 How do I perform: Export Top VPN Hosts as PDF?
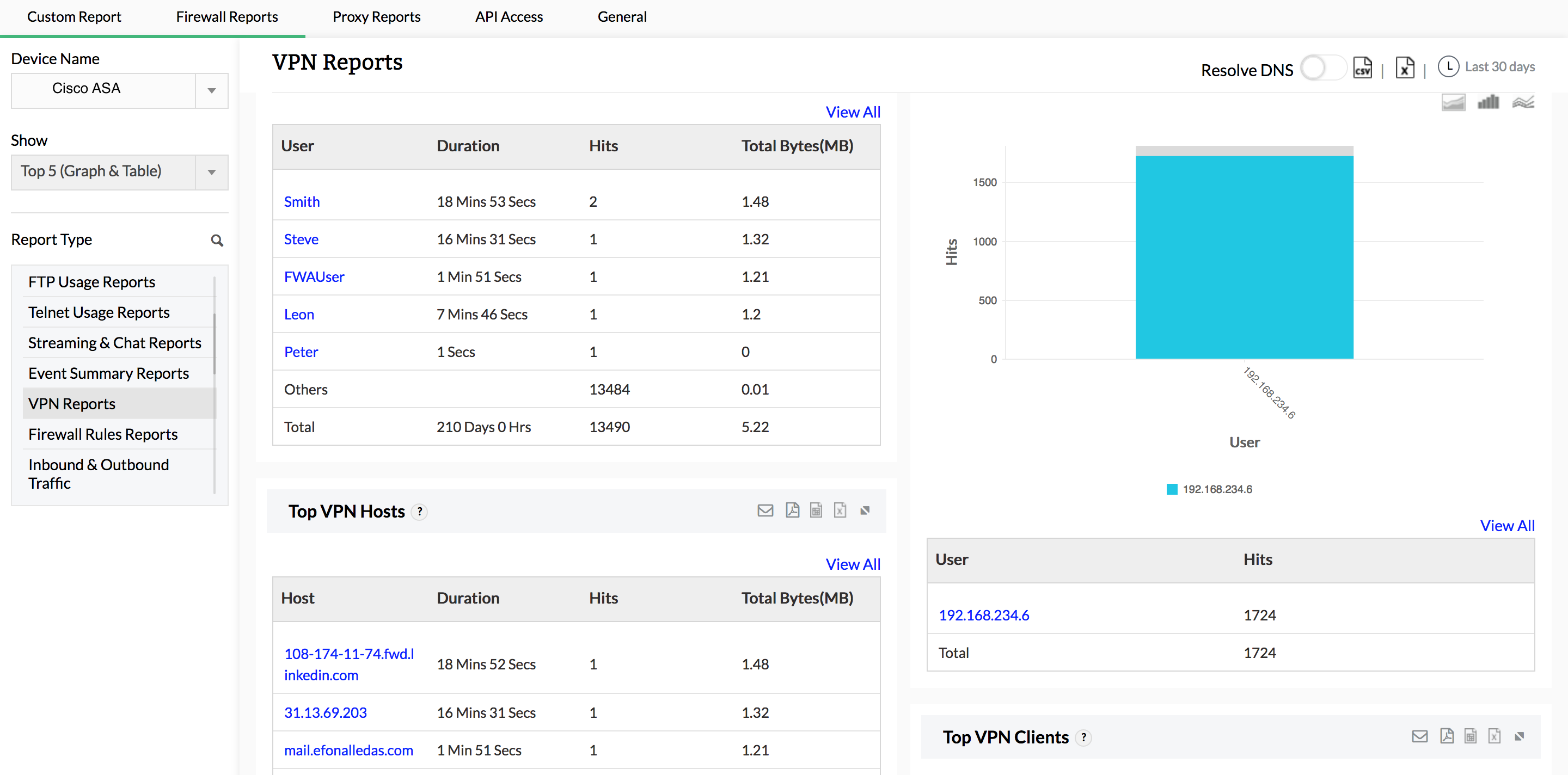point(793,510)
